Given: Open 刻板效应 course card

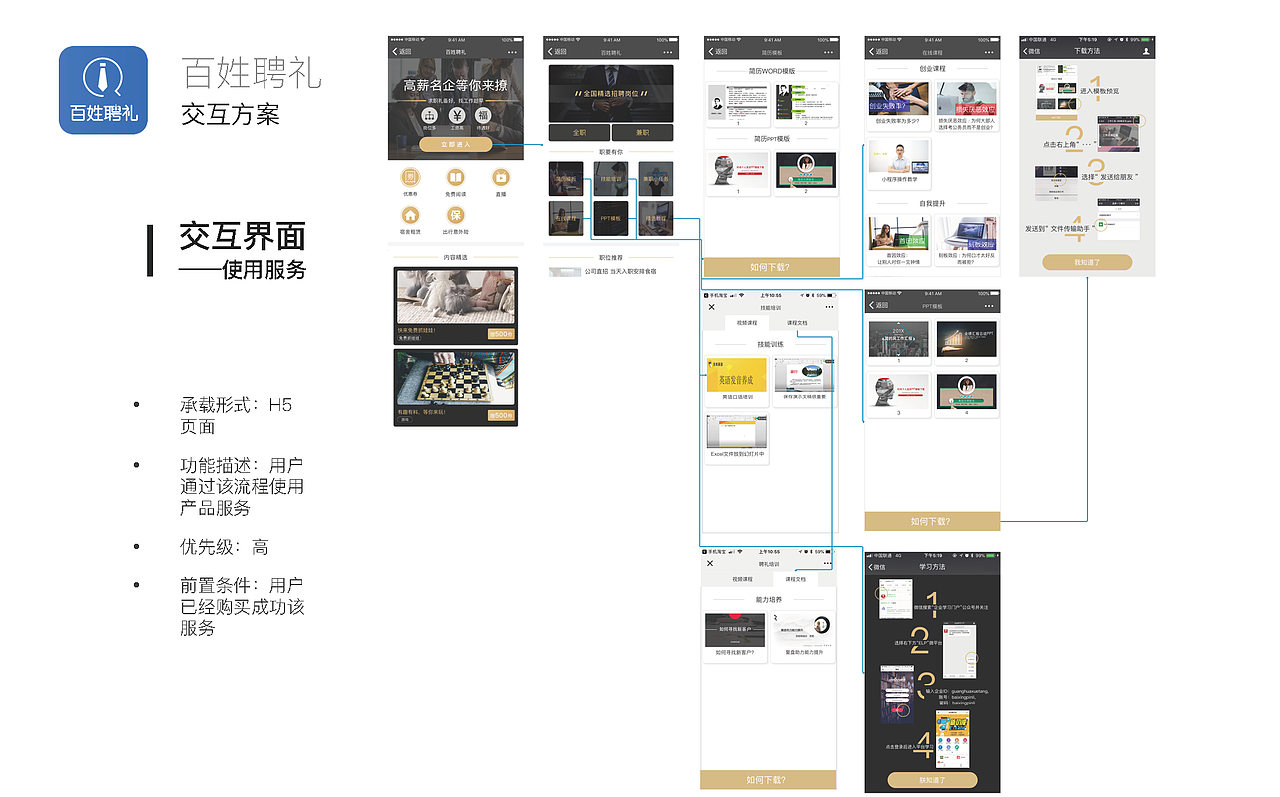Looking at the screenshot, I should click(967, 241).
